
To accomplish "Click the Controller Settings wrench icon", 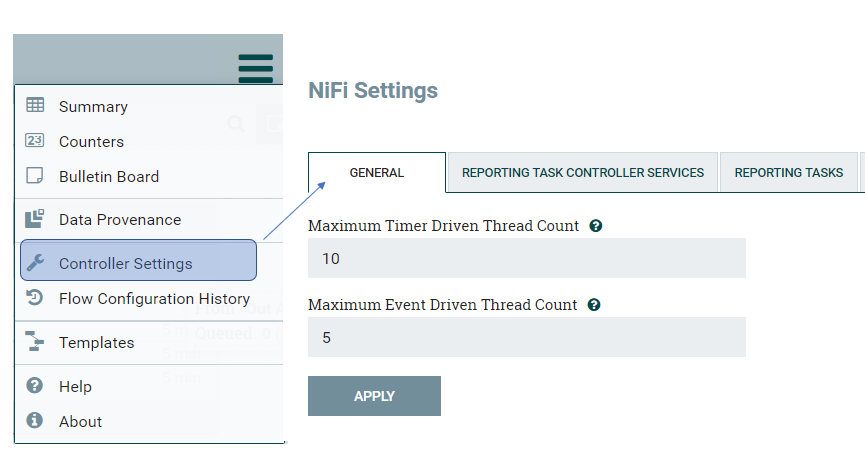I will tap(35, 262).
